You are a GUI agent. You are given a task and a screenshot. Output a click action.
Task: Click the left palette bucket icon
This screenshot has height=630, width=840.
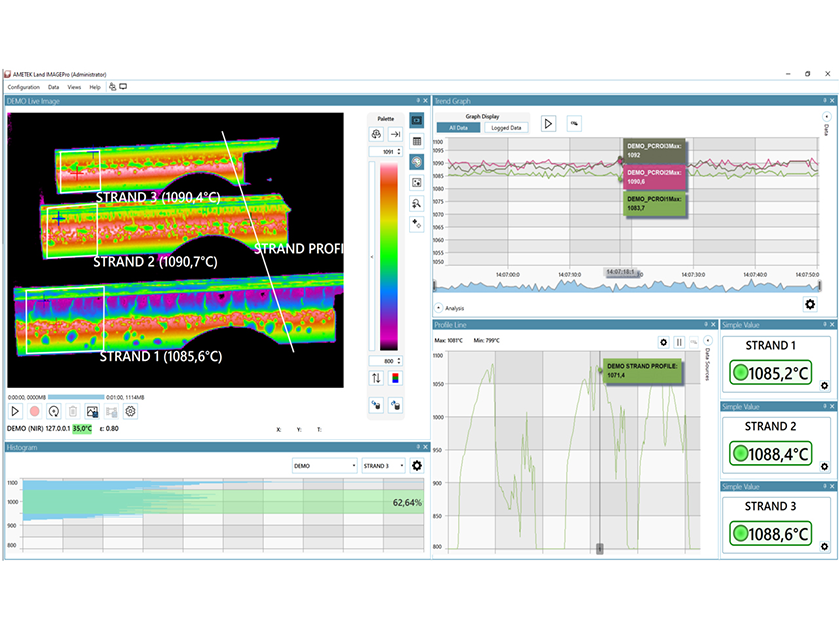[x=376, y=405]
